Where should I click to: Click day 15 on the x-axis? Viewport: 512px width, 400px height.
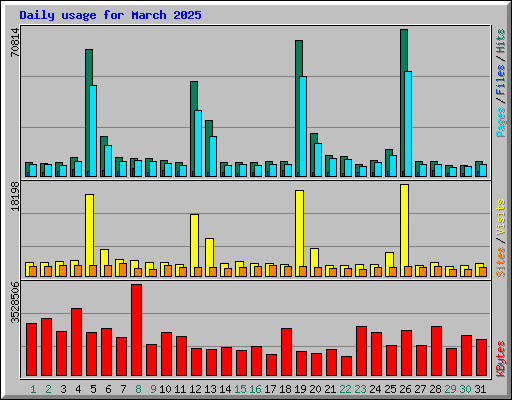pos(240,389)
